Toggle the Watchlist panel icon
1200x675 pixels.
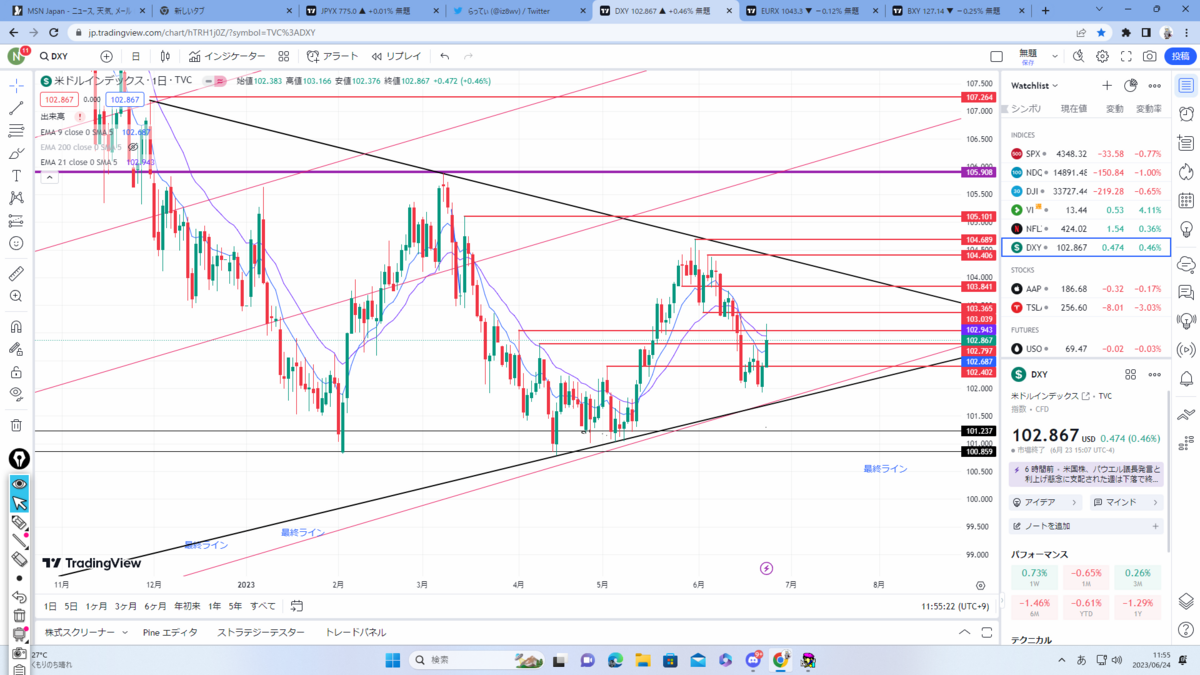pyautogui.click(x=1186, y=85)
